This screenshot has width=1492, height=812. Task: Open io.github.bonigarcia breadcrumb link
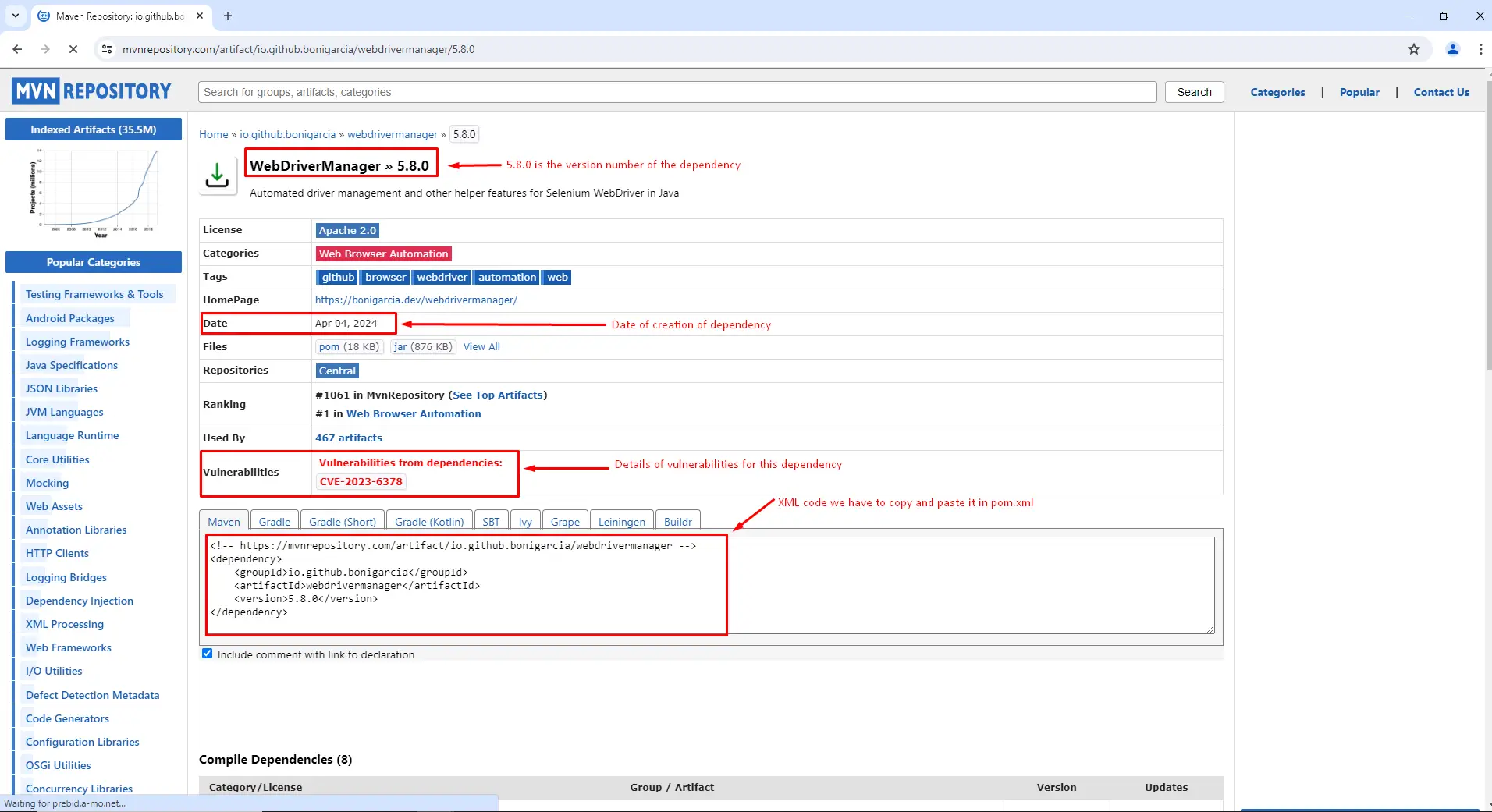287,134
